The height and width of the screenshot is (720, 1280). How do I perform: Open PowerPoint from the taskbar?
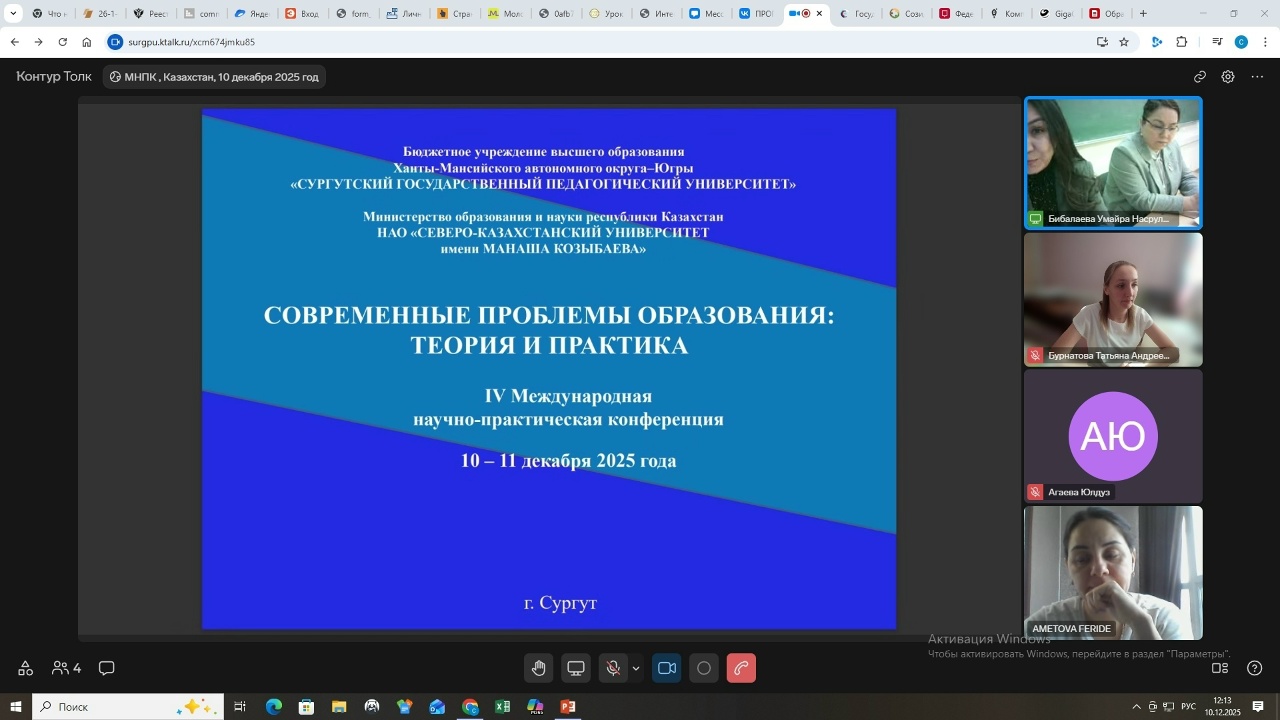pyautogui.click(x=568, y=707)
